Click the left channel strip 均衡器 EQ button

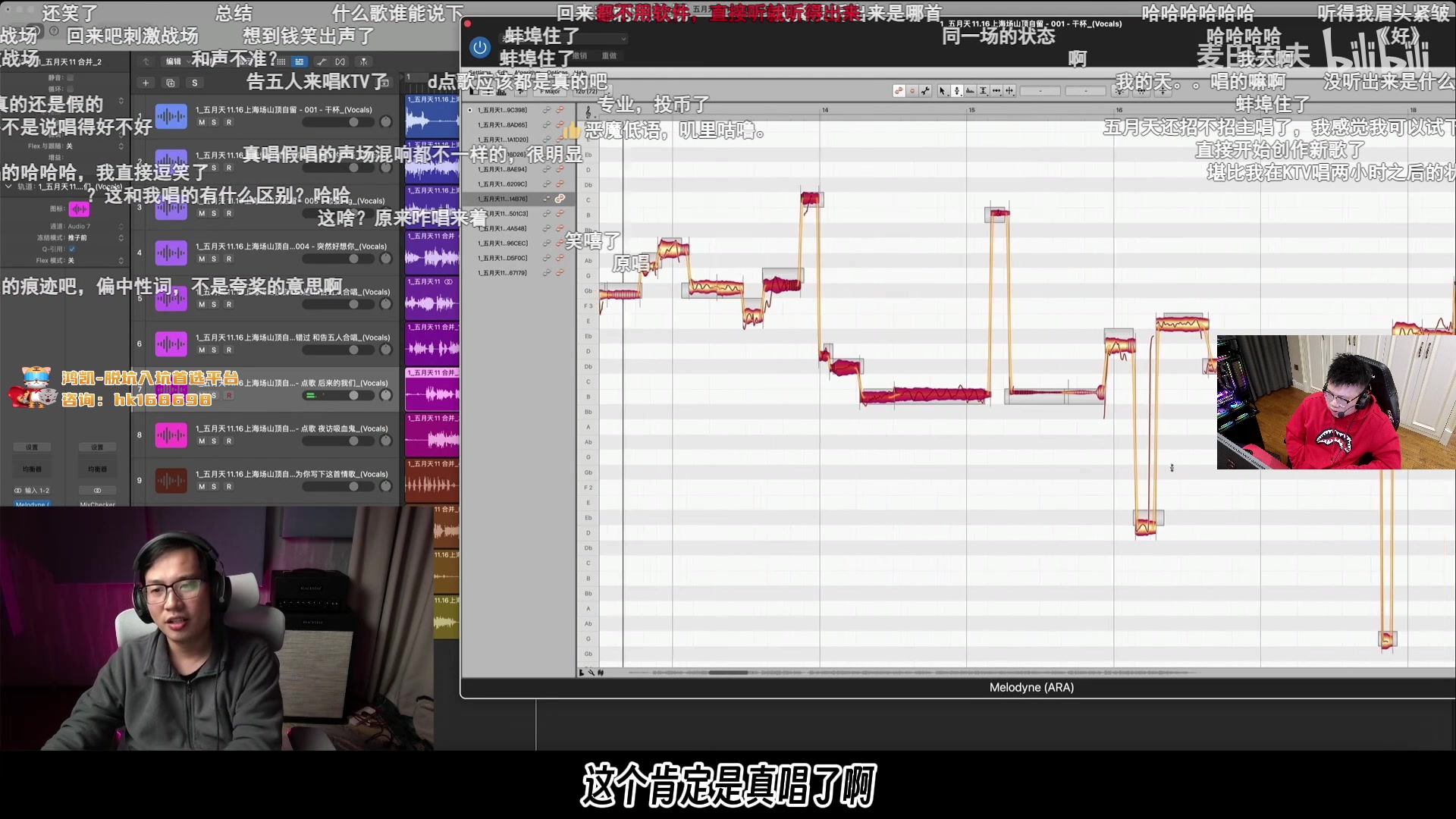(32, 469)
